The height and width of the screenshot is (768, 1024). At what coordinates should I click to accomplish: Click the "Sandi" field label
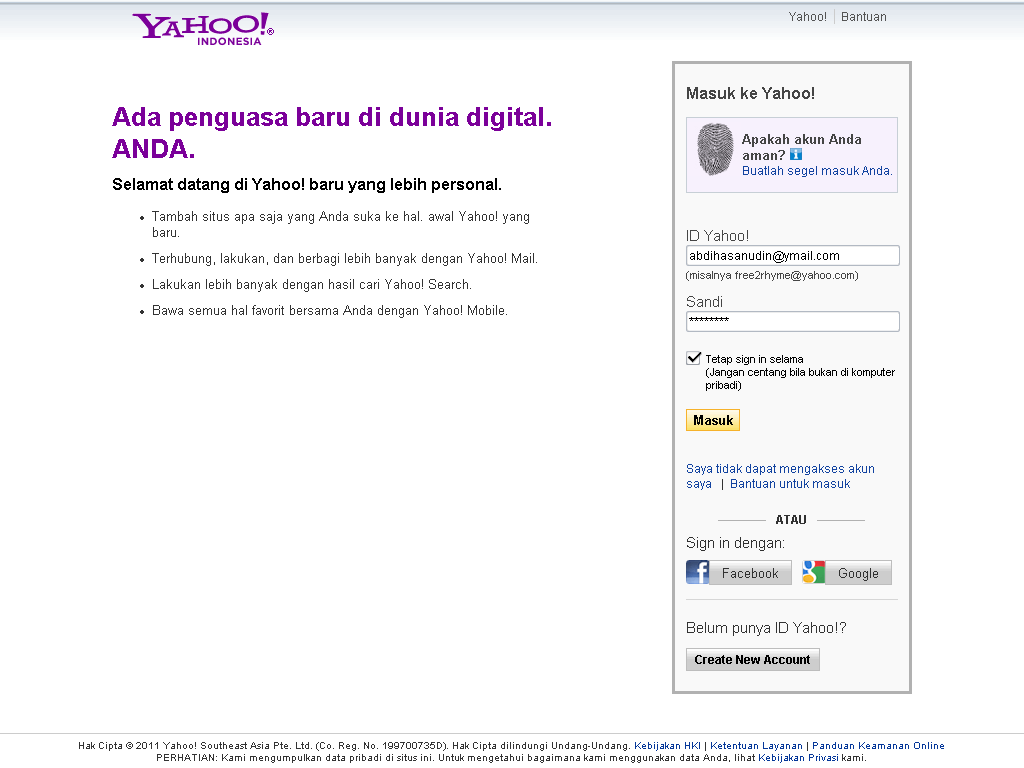[704, 302]
